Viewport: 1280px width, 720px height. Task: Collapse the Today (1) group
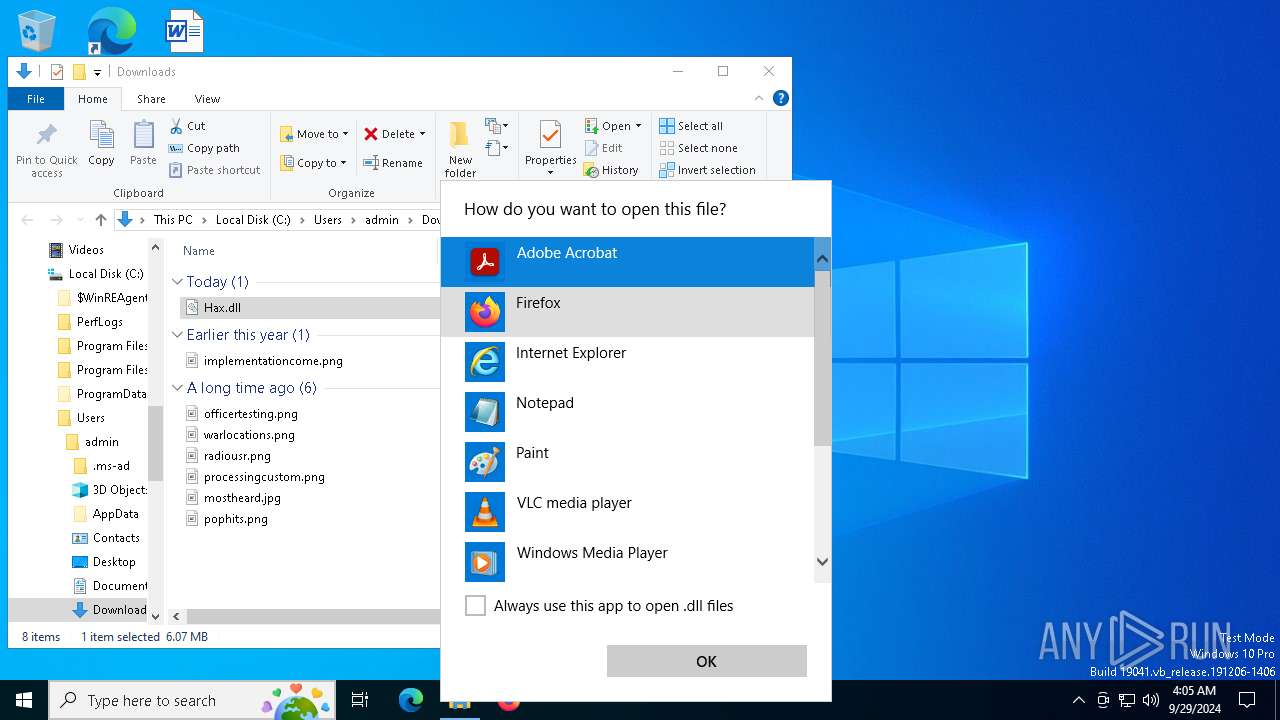[177, 282]
